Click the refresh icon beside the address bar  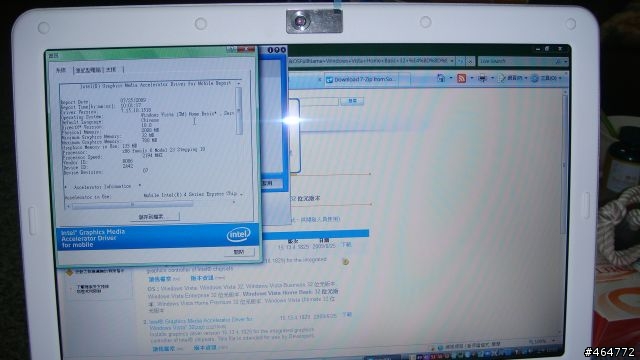pos(461,61)
